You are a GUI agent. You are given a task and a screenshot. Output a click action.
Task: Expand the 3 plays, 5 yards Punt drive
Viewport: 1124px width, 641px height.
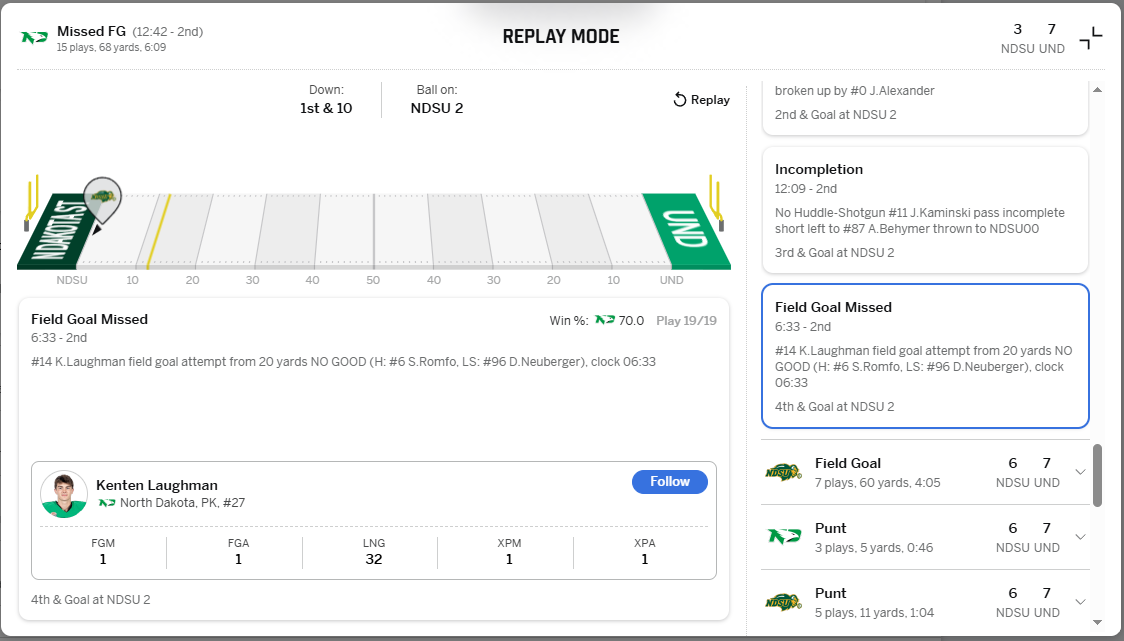pos(1080,537)
